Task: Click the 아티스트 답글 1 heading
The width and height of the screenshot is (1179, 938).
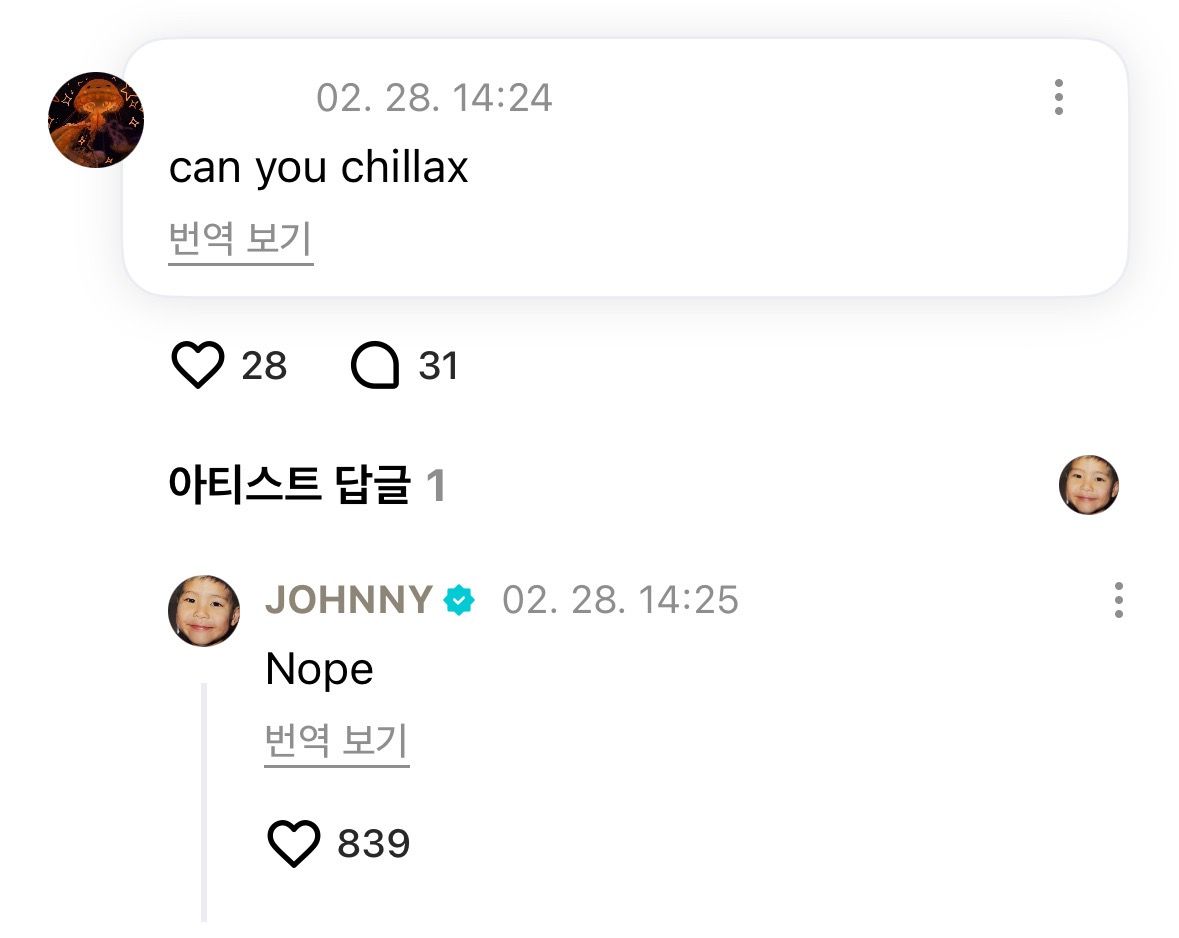Action: point(307,486)
